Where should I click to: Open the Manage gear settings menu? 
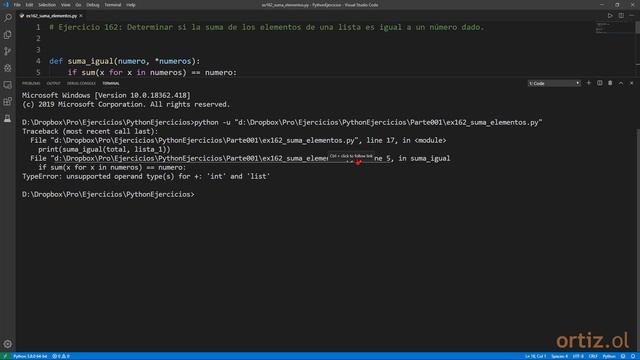point(7,344)
